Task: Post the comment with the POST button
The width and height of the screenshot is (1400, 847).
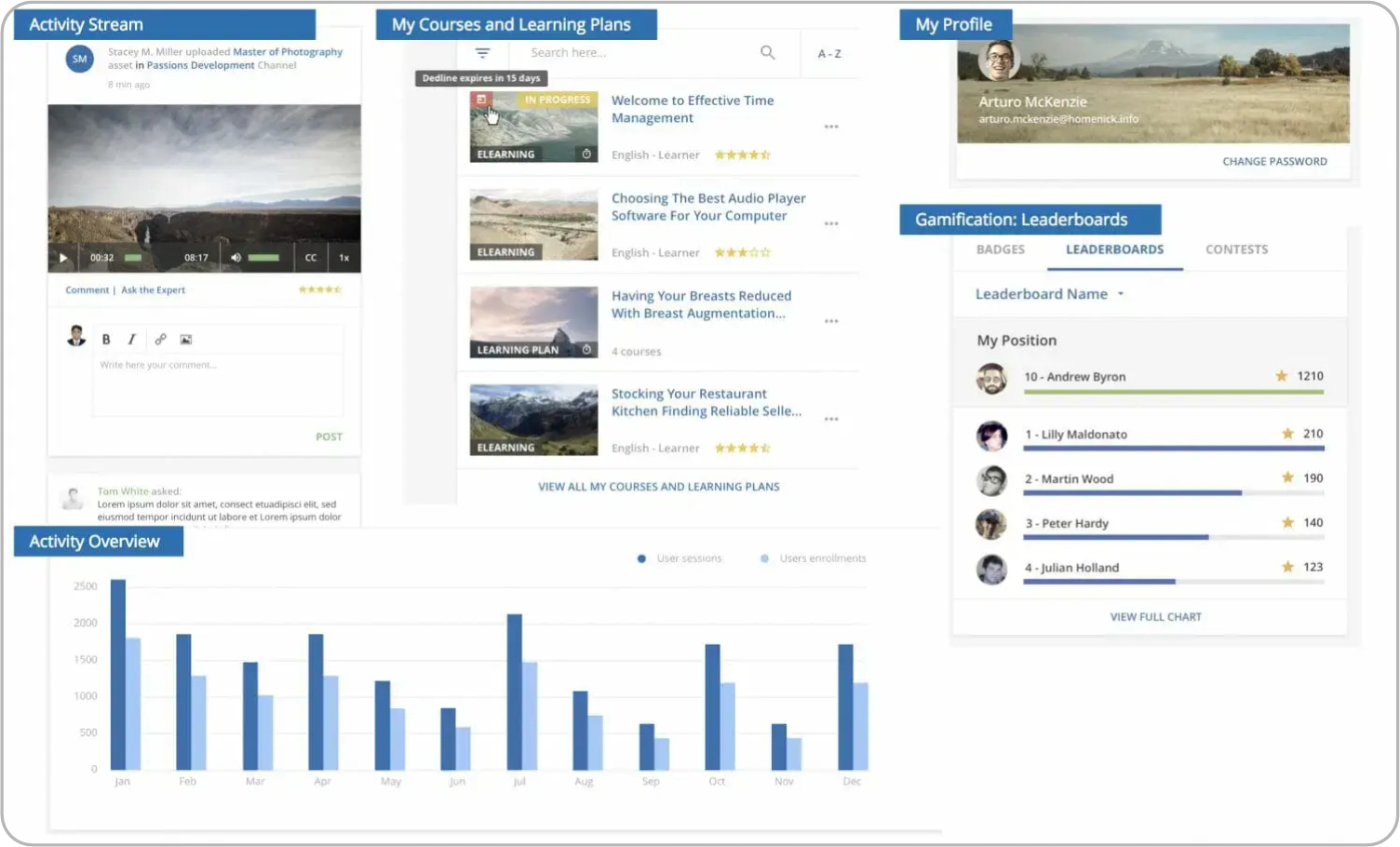Action: click(329, 437)
